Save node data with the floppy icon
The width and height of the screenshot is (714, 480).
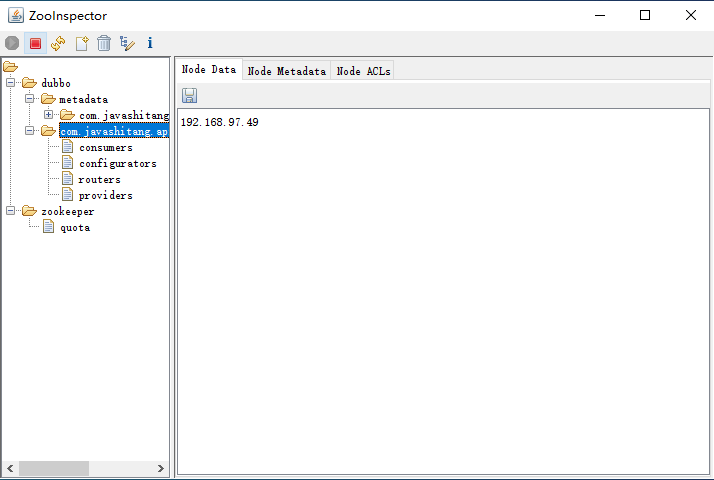(189, 95)
